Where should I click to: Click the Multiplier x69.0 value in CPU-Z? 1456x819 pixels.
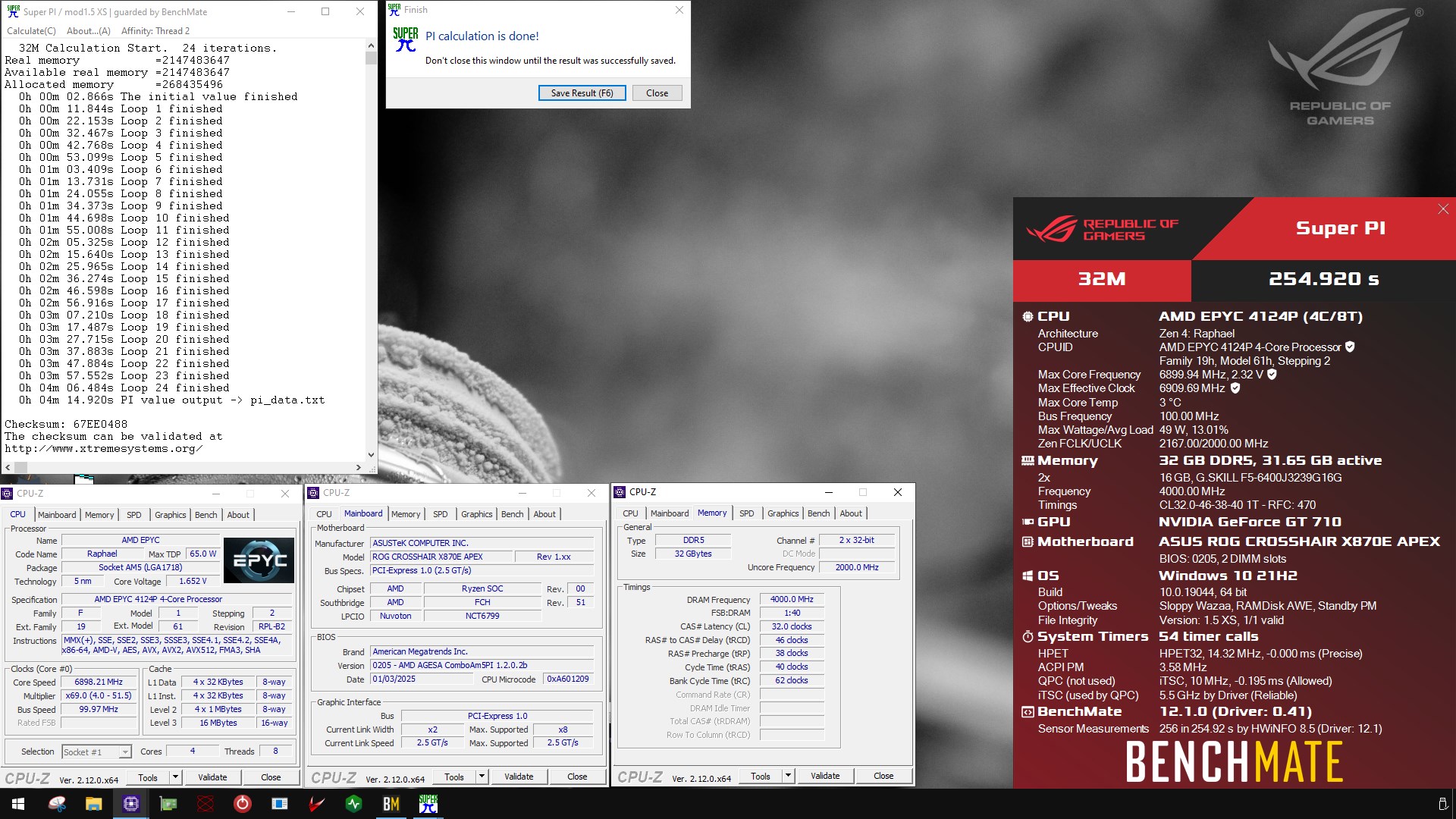click(x=99, y=695)
